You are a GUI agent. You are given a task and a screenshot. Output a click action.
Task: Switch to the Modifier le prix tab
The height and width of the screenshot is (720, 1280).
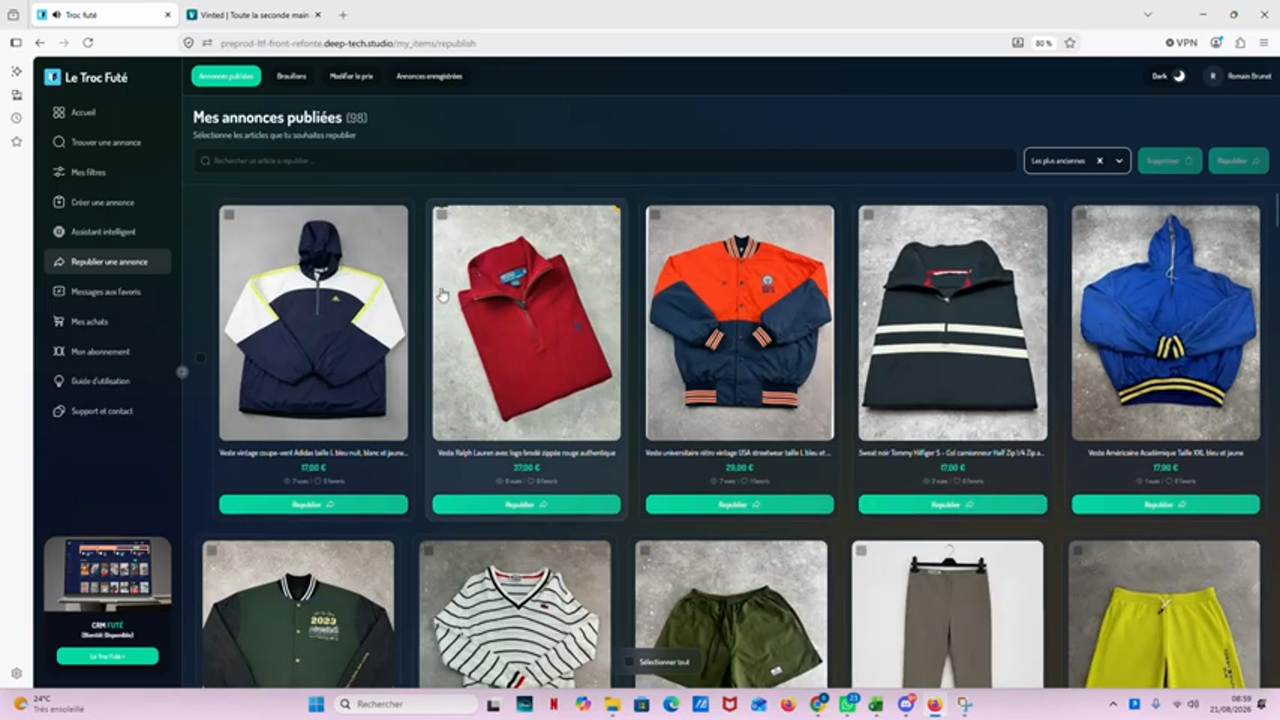(x=351, y=76)
